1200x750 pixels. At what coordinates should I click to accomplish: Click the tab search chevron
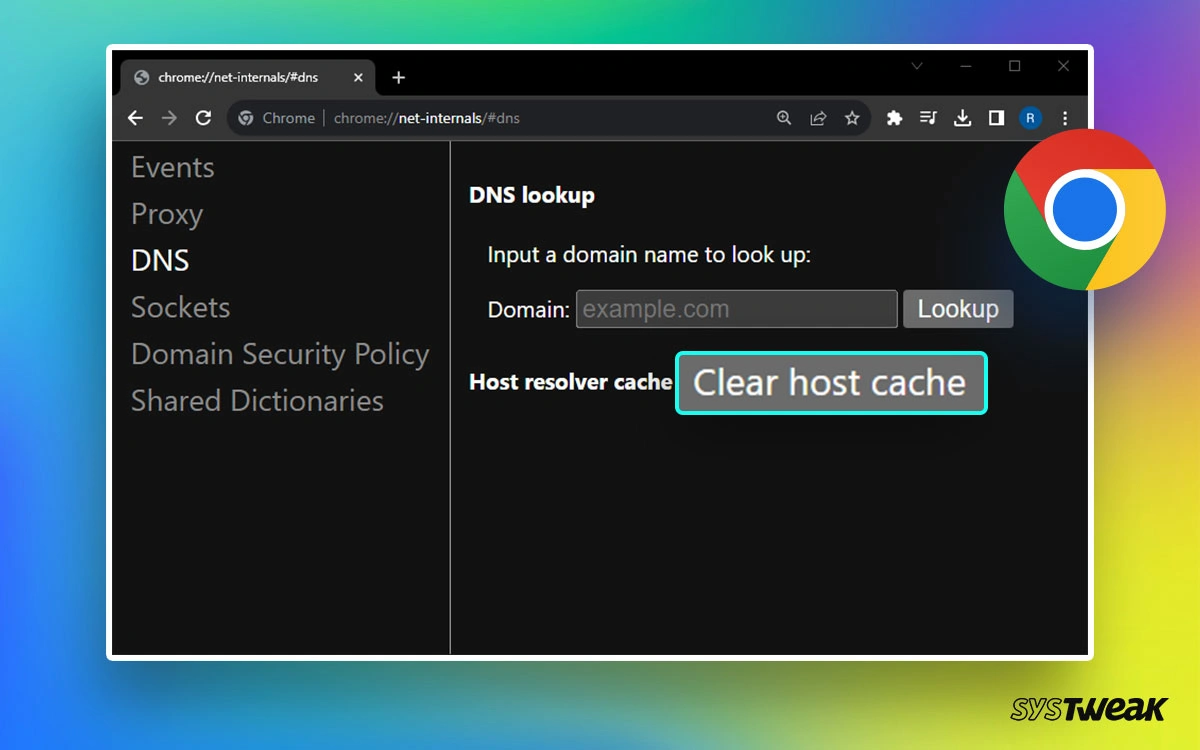[x=917, y=66]
